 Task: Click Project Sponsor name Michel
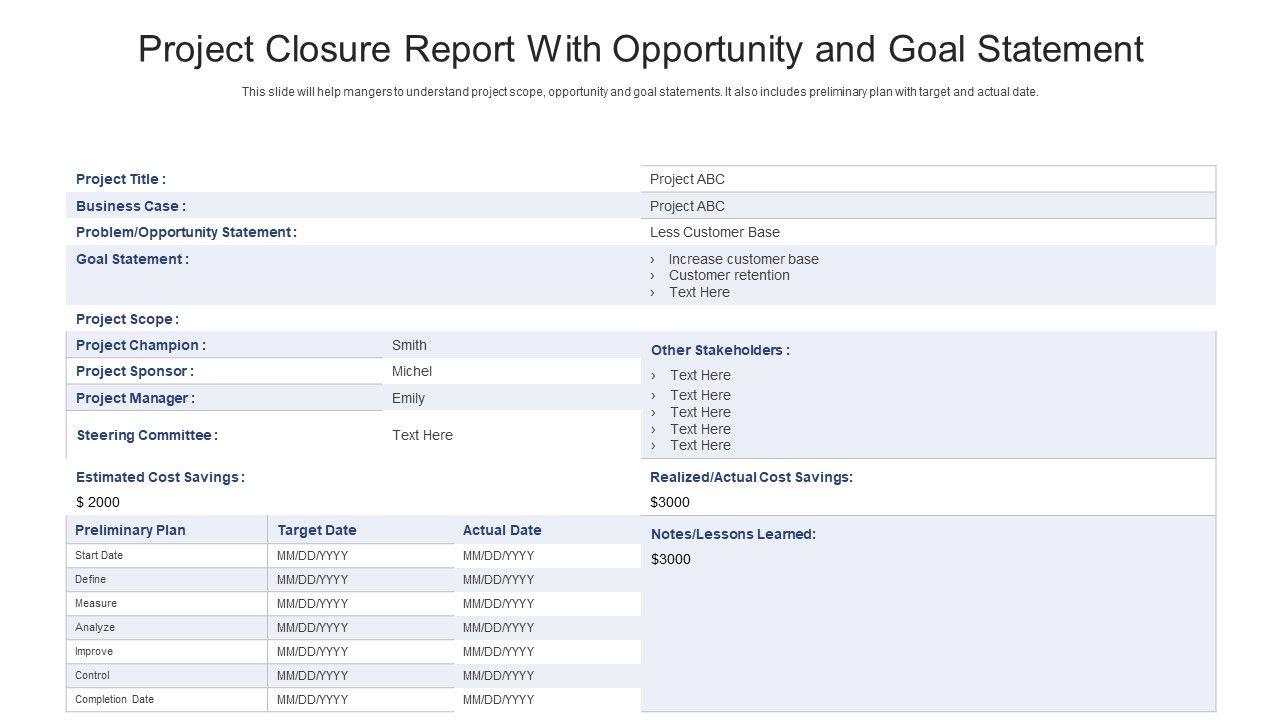point(412,371)
